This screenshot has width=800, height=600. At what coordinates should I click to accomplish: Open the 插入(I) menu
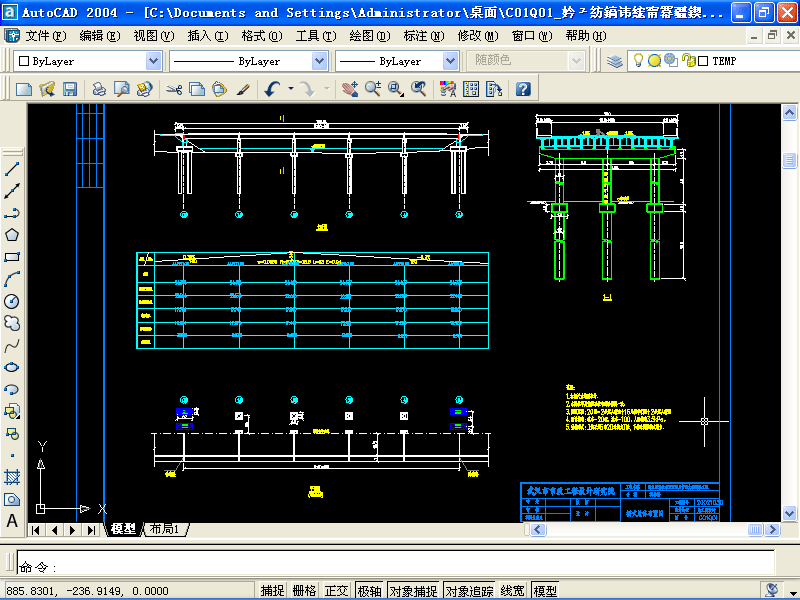coord(208,36)
